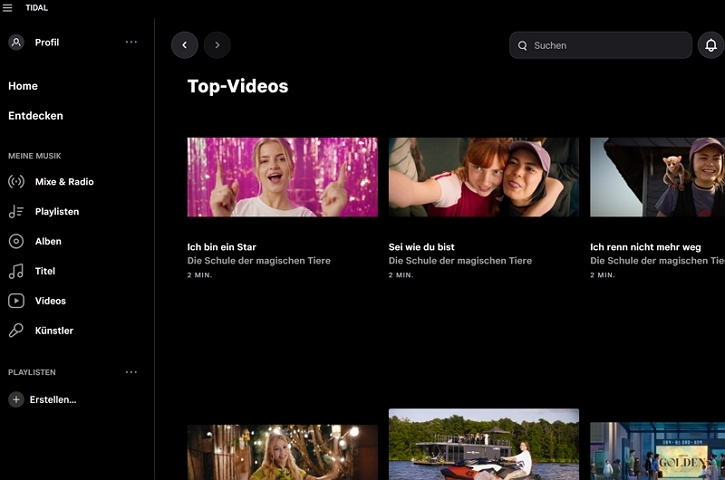Click the plus icon beside Erstellen
The image size is (725, 480).
click(x=16, y=400)
